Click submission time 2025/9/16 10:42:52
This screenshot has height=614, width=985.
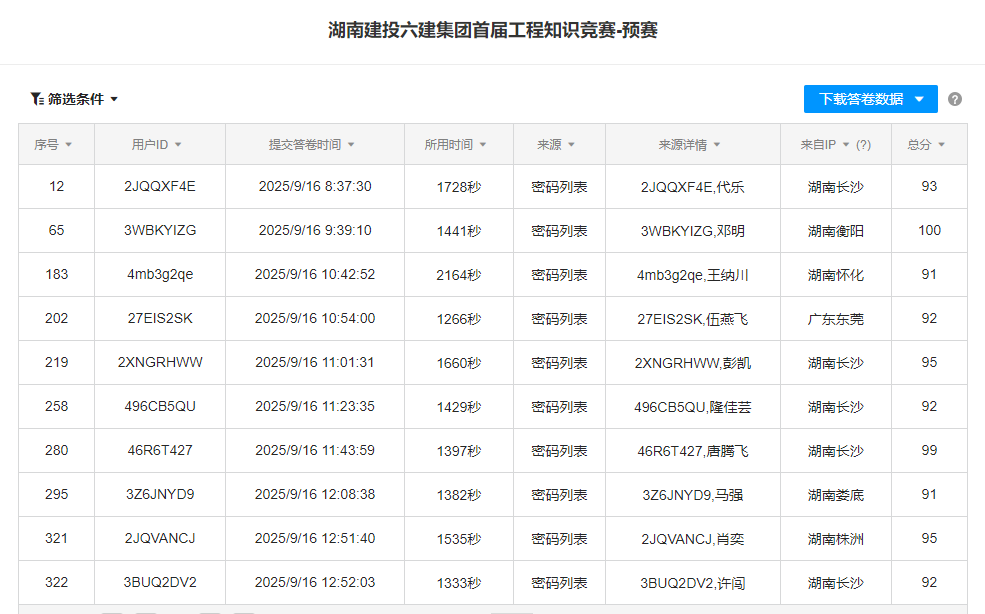pyautogui.click(x=315, y=275)
